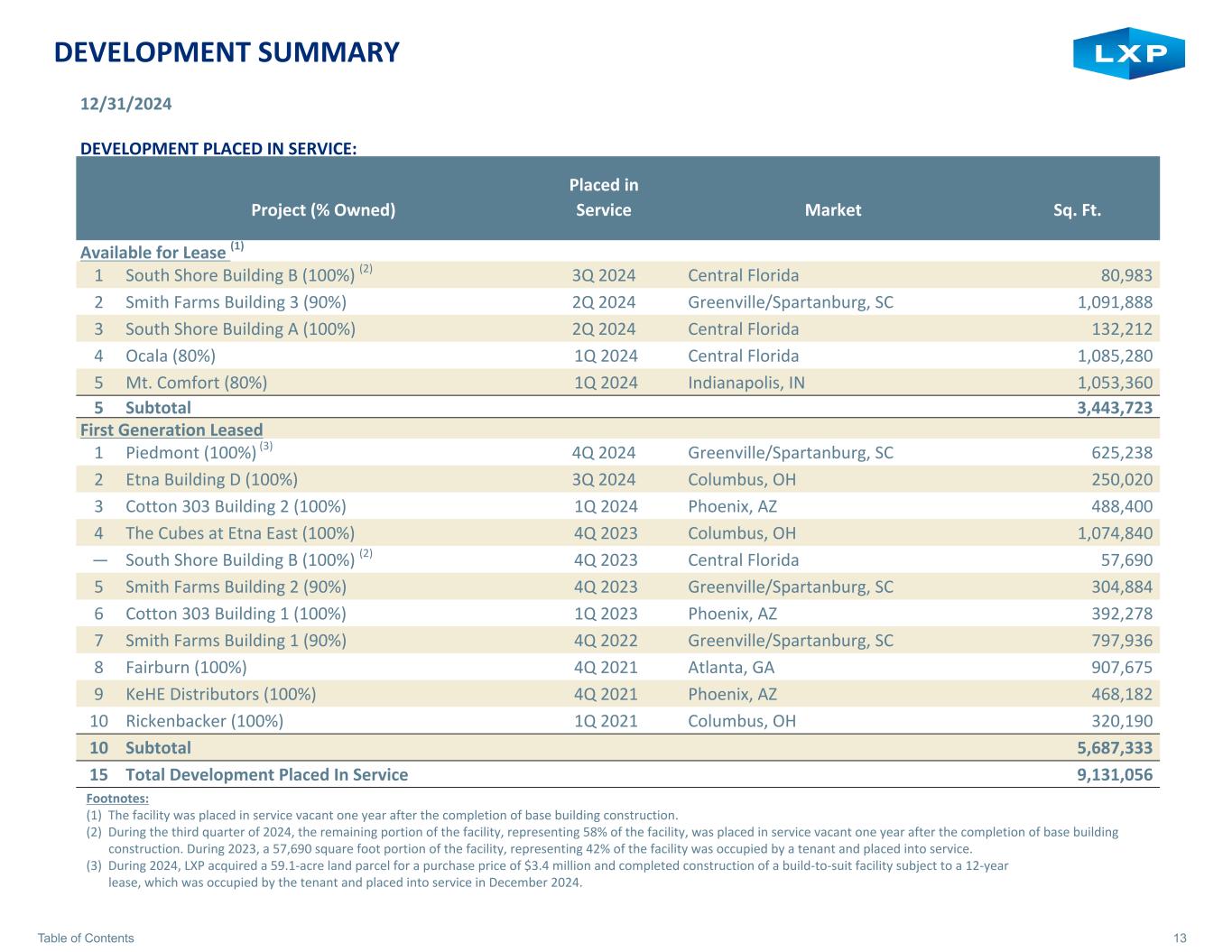
Task: Click the 1,053,360 square footage value
Action: tap(1115, 383)
